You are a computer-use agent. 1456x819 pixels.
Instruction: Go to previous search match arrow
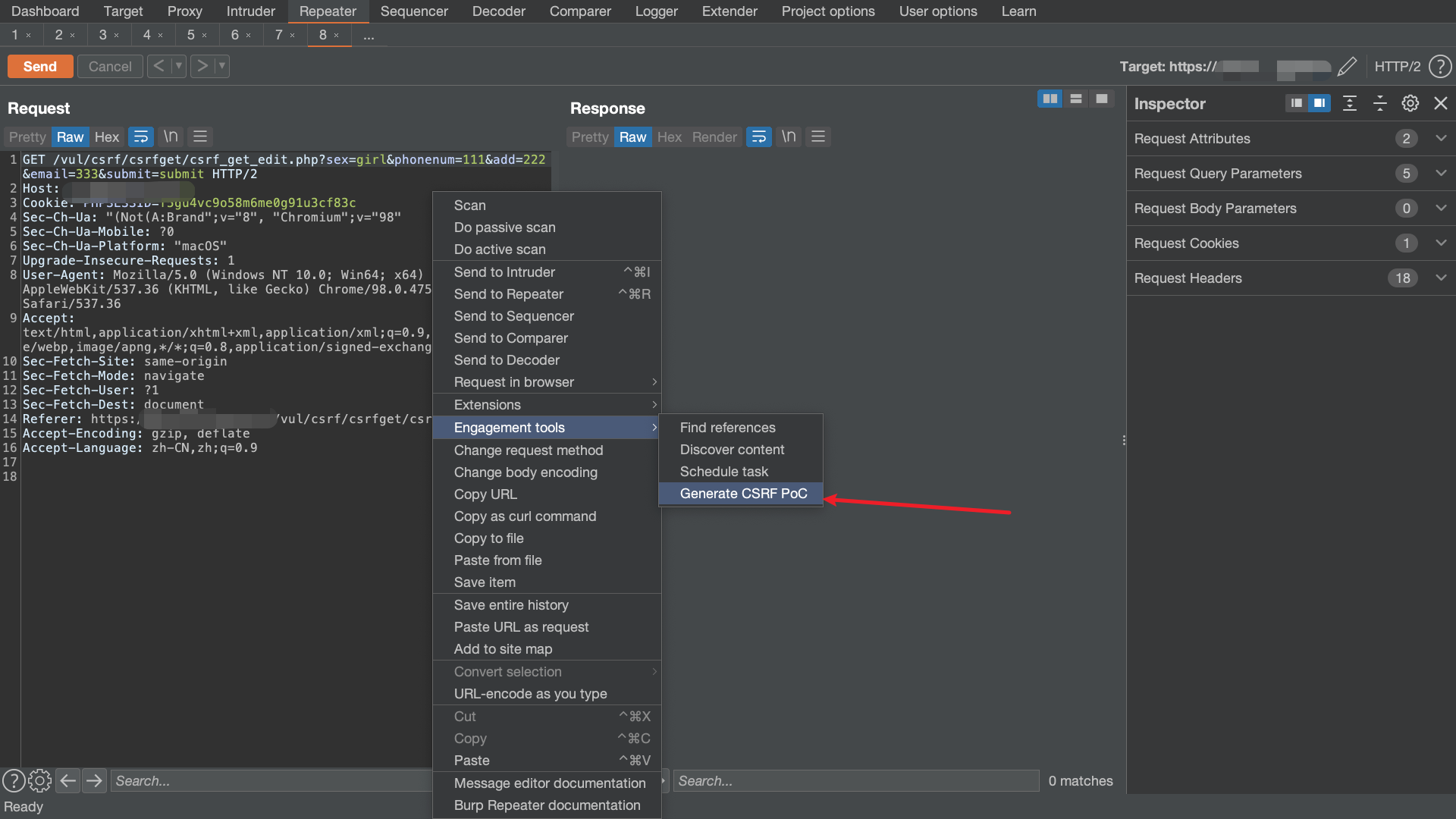click(68, 780)
